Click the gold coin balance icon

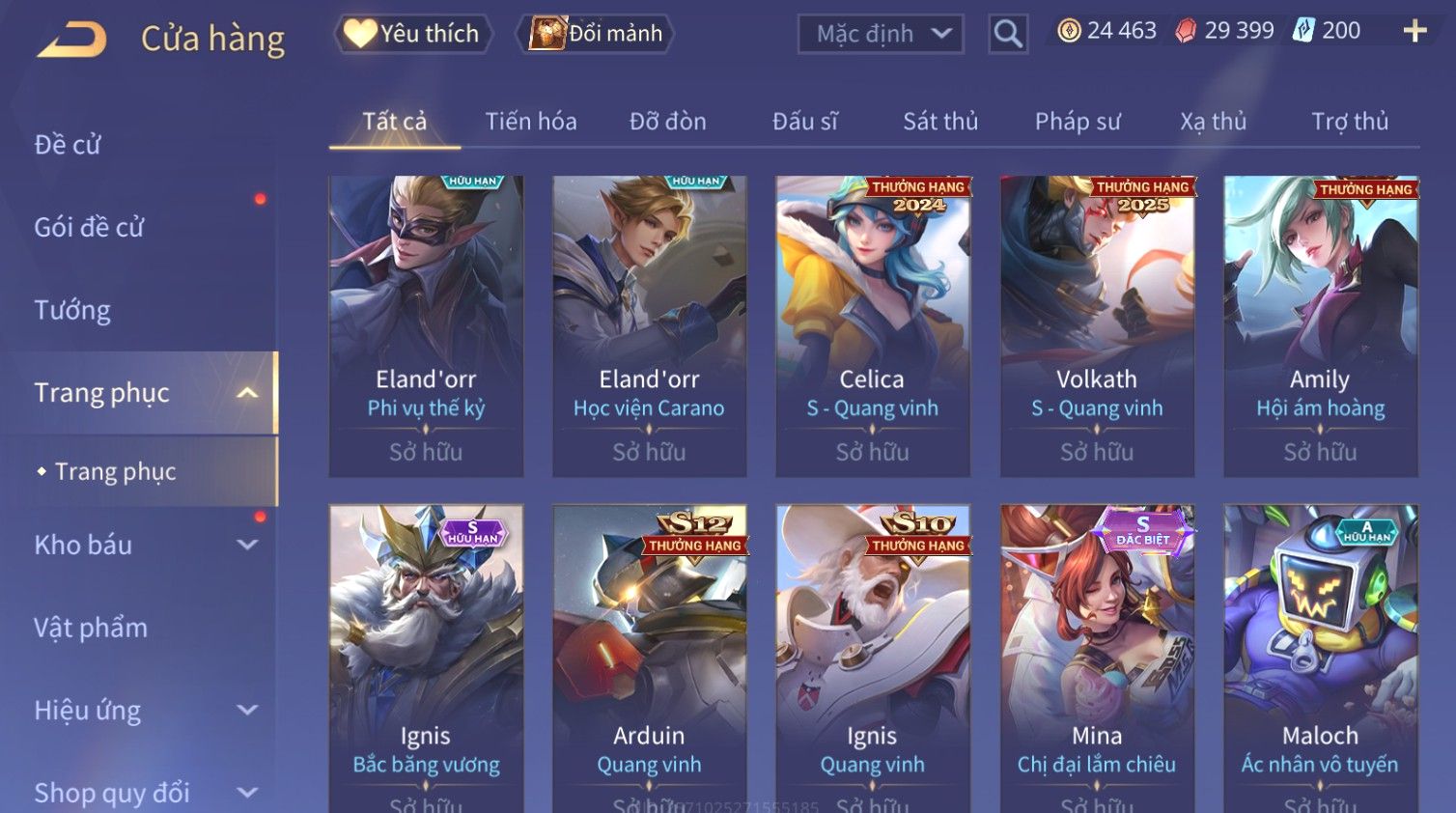point(1069,31)
